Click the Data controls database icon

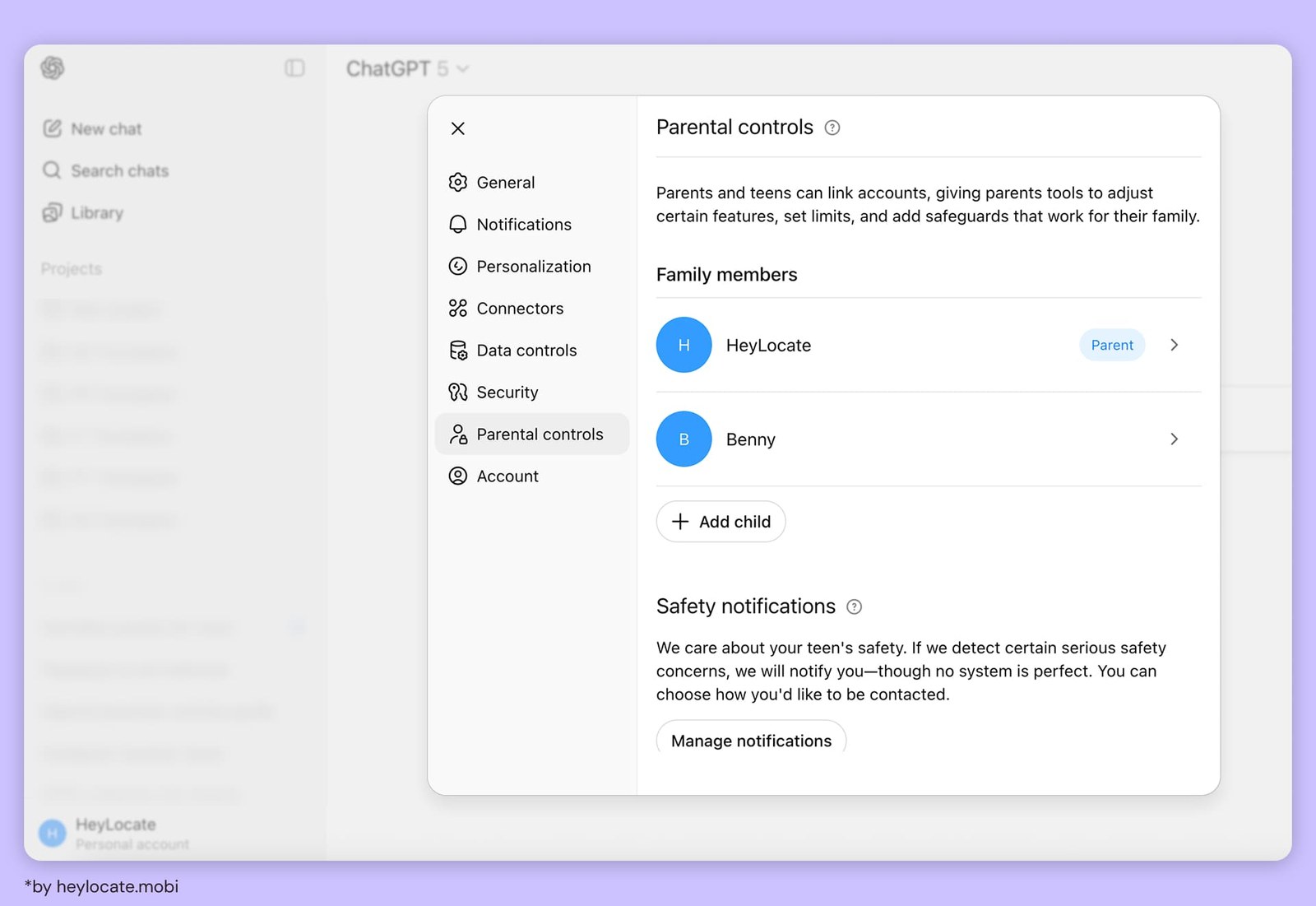point(458,351)
